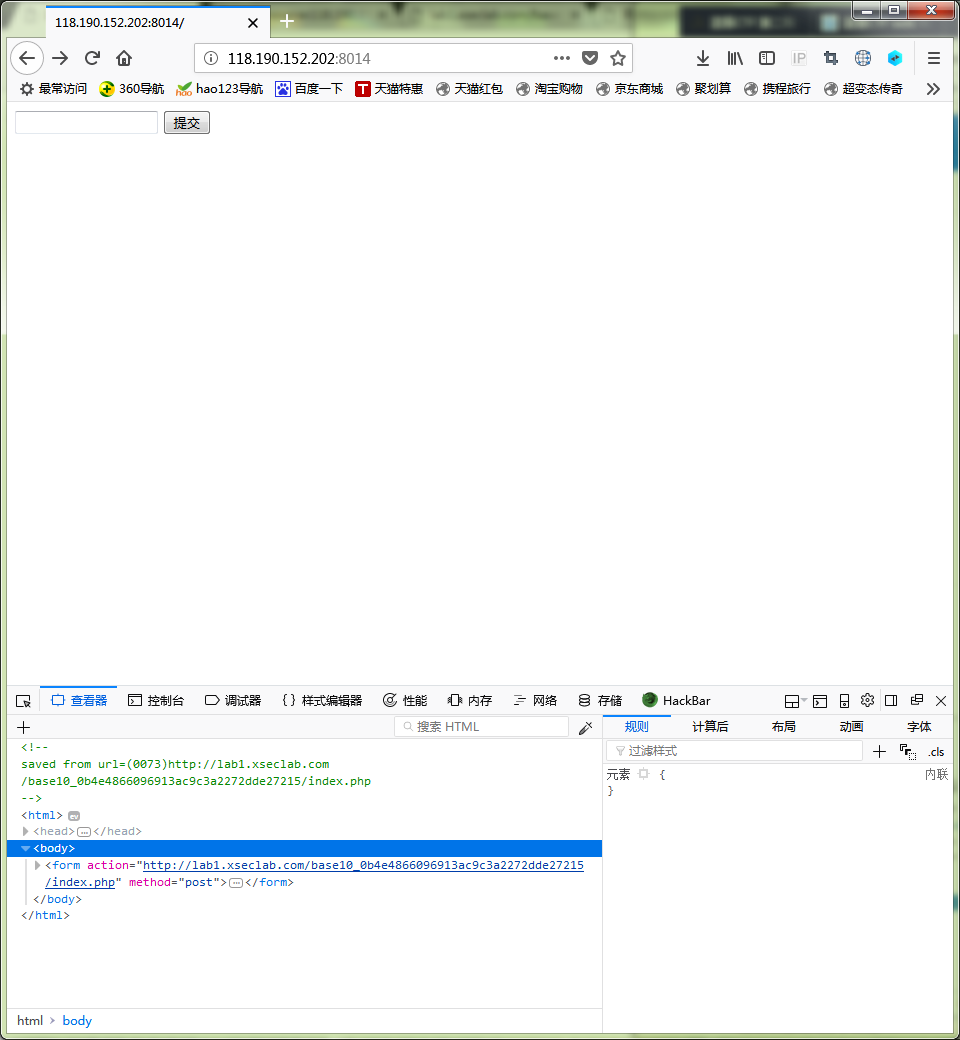Image resolution: width=960 pixels, height=1040 pixels.
Task: Open the Firefox downloads arrow icon
Action: pos(703,58)
